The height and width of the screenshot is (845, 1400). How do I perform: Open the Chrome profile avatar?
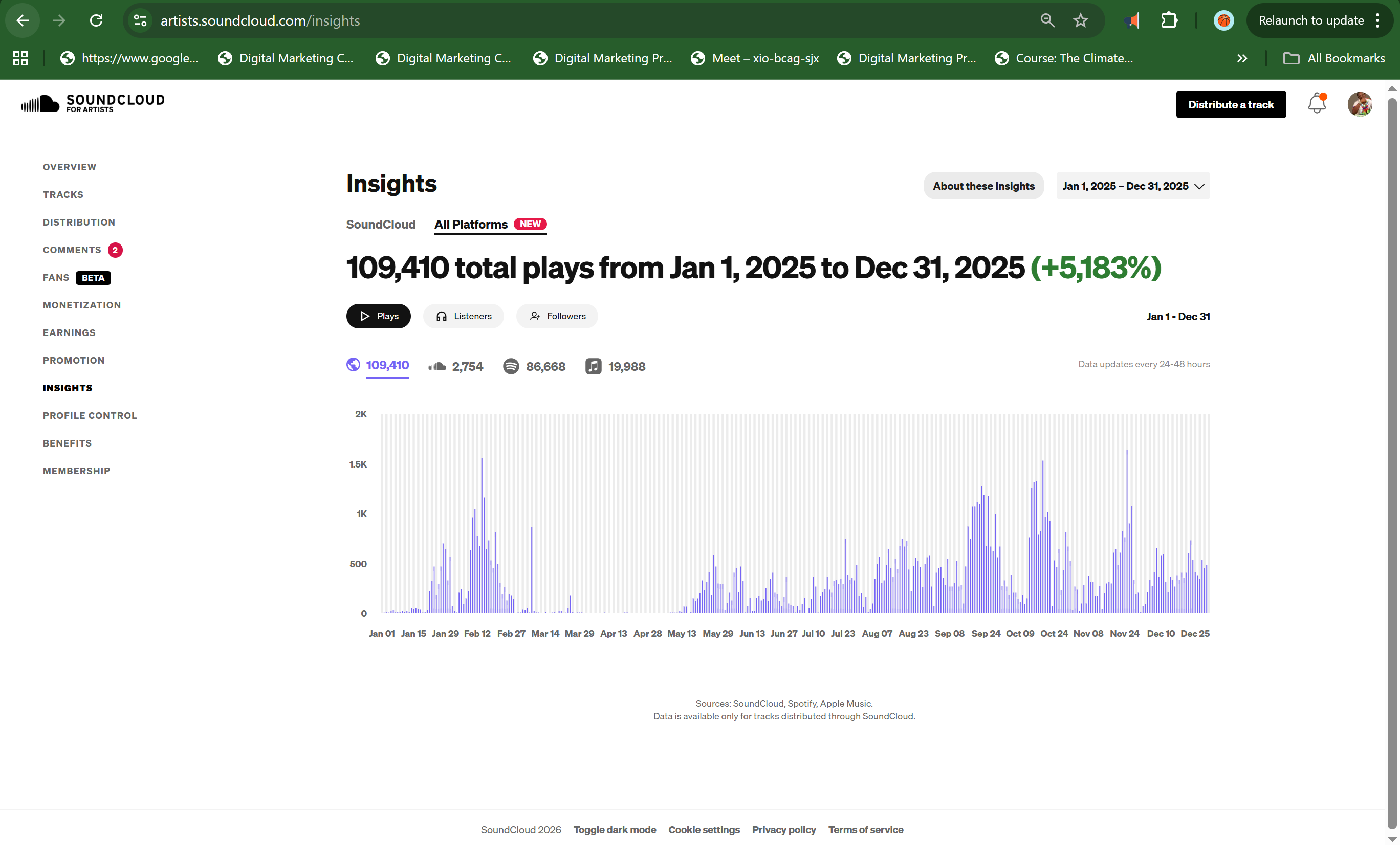pyautogui.click(x=1223, y=20)
